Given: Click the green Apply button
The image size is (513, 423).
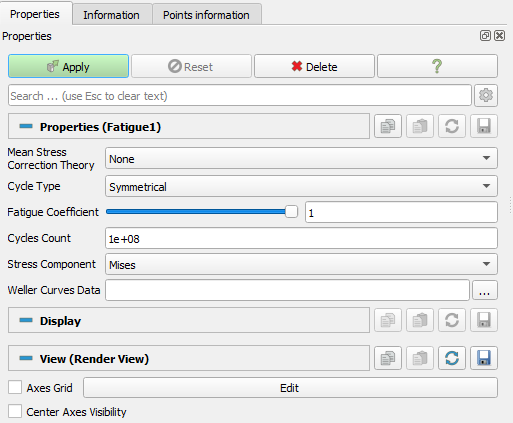Looking at the screenshot, I should [68, 67].
